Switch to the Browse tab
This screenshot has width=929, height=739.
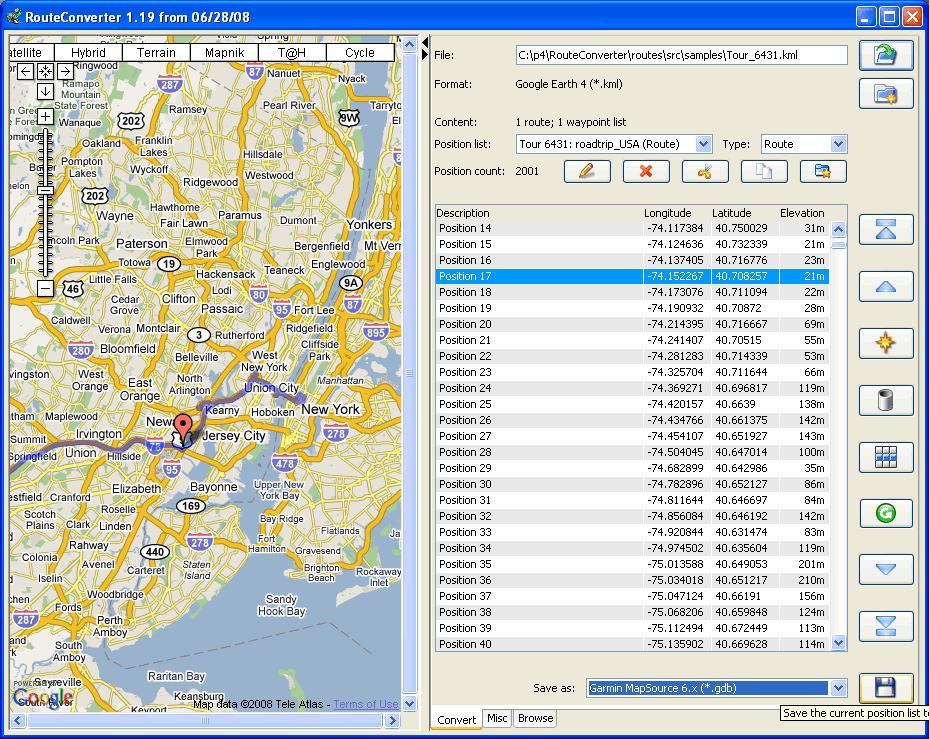pos(535,718)
